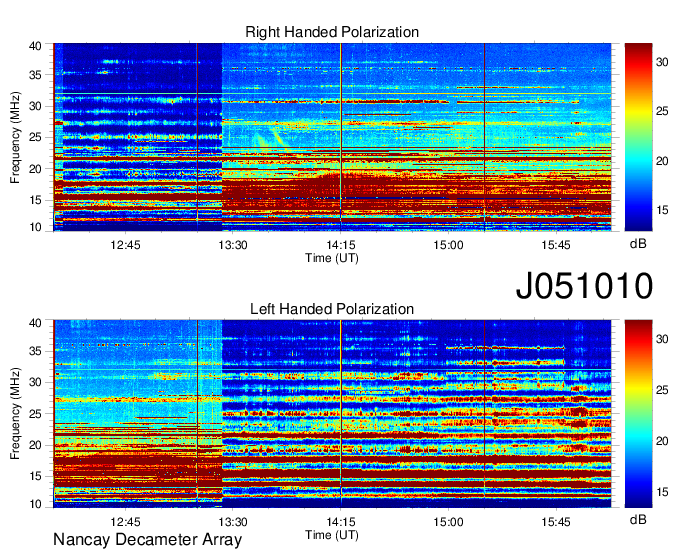
Task: Click the "15" value on upper color bar
Action: point(662,210)
